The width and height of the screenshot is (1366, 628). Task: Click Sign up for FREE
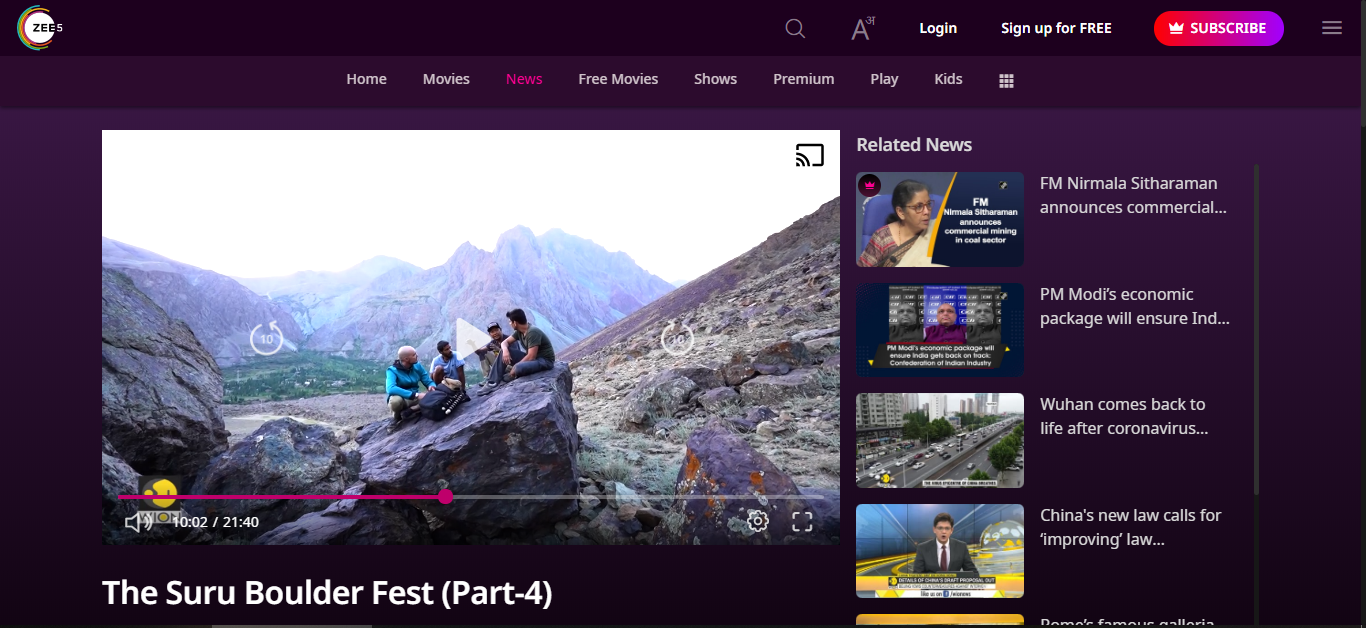pyautogui.click(x=1056, y=28)
